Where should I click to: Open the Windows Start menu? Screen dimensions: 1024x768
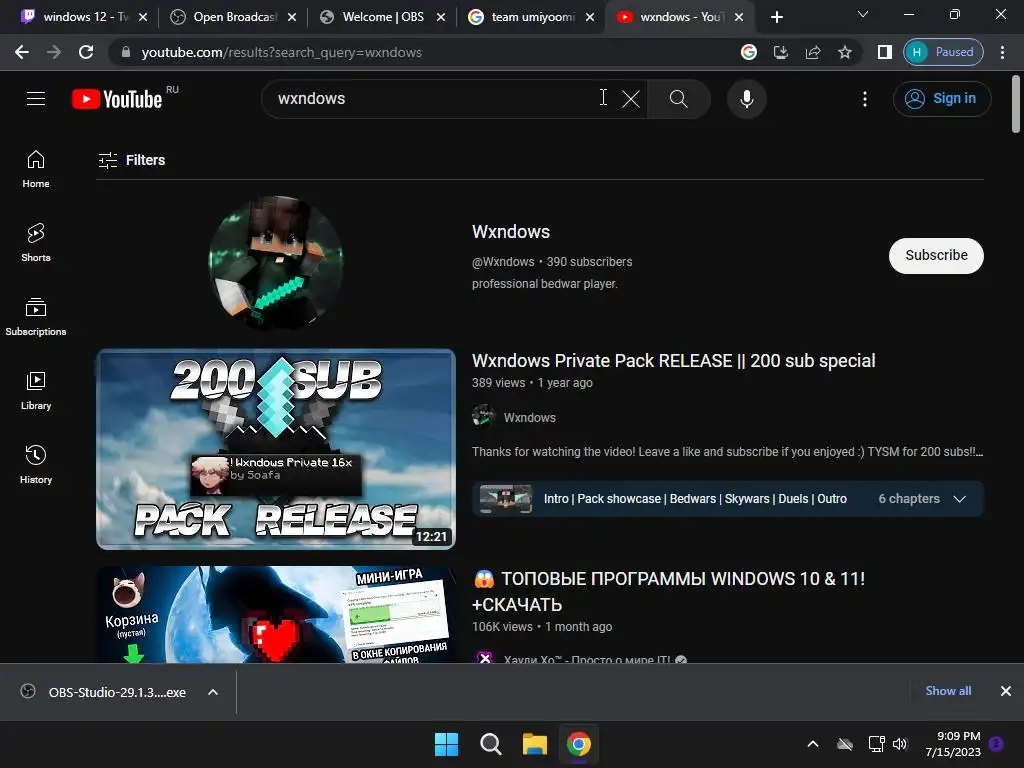[x=447, y=744]
